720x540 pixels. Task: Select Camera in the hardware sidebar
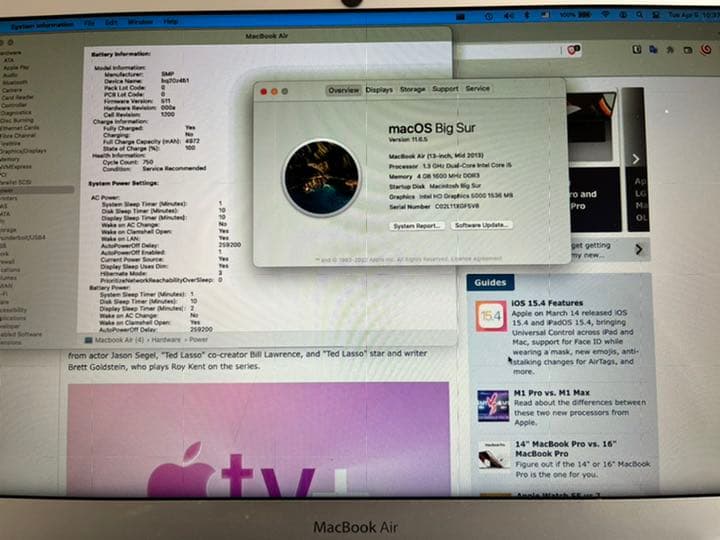[12, 90]
